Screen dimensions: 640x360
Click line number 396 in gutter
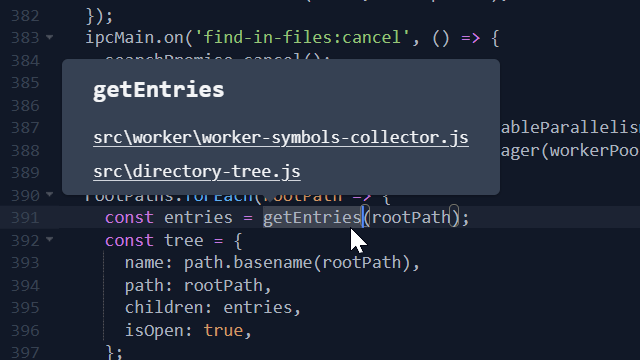(25, 331)
